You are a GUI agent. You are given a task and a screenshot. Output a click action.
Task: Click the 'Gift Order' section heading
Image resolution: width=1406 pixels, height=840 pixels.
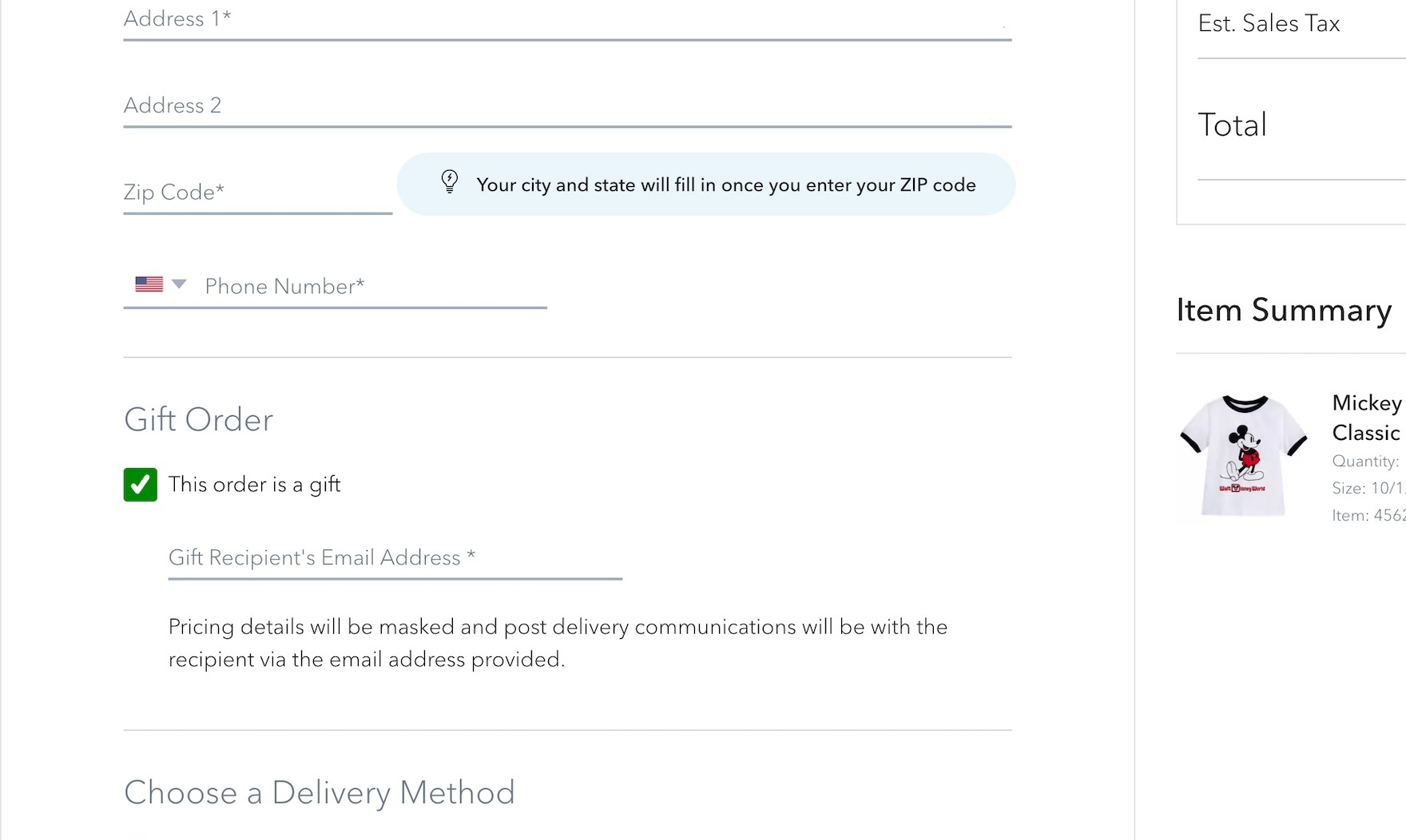198,418
